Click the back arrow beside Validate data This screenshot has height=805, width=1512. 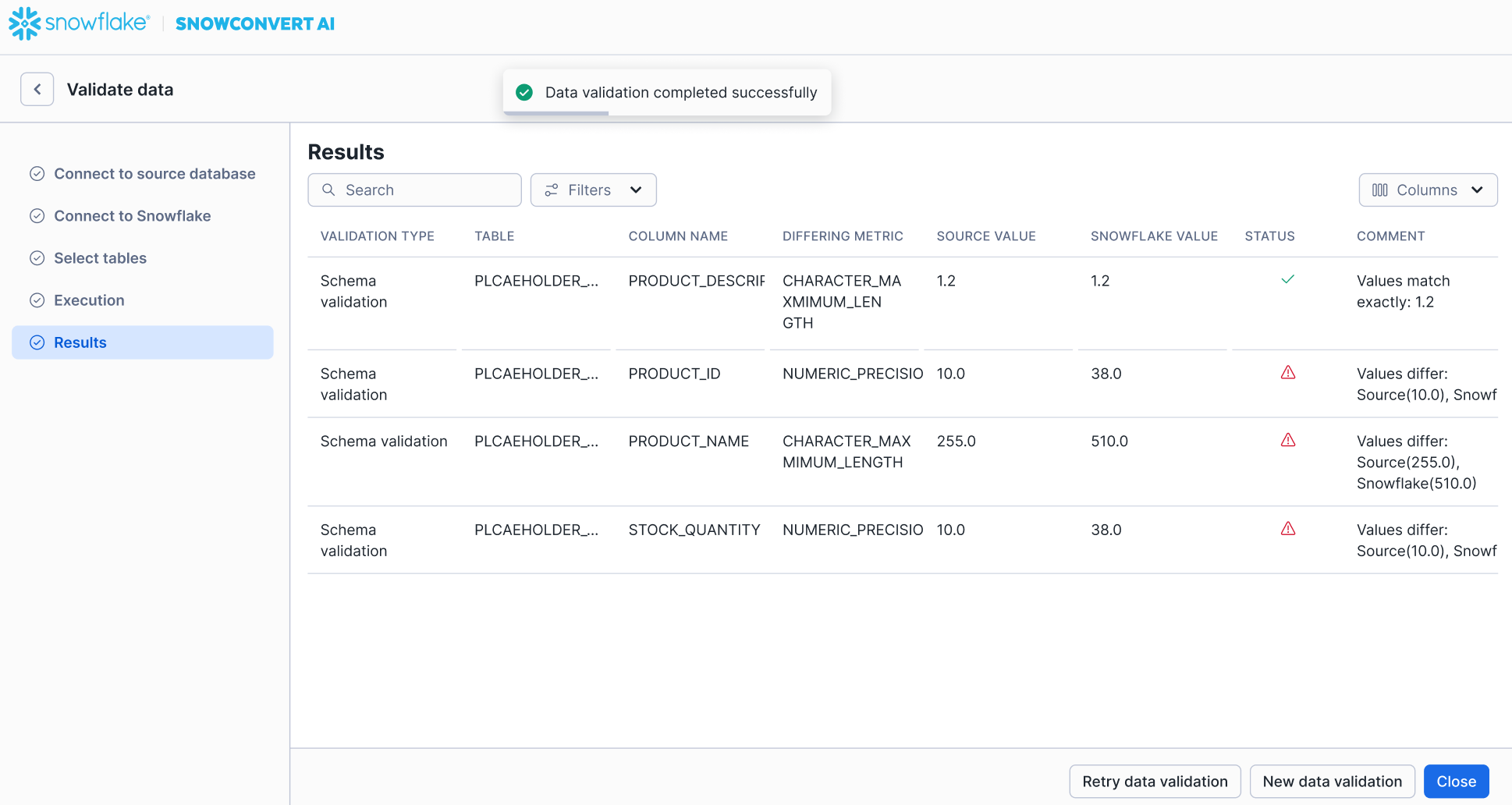tap(37, 90)
